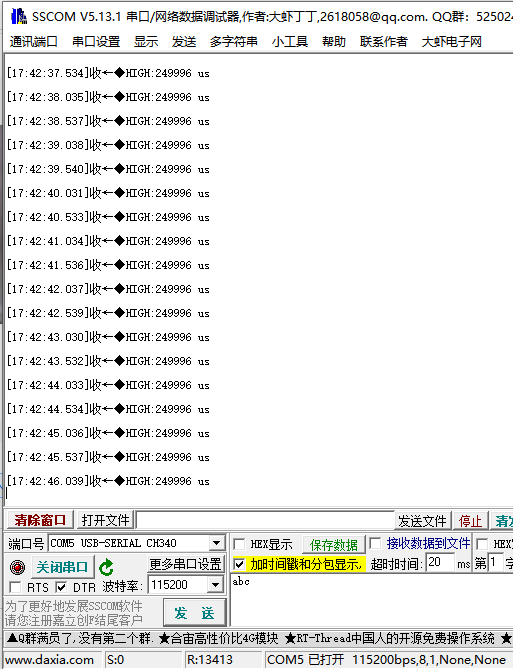Open the 显示 menu
The image size is (513, 669).
click(146, 41)
